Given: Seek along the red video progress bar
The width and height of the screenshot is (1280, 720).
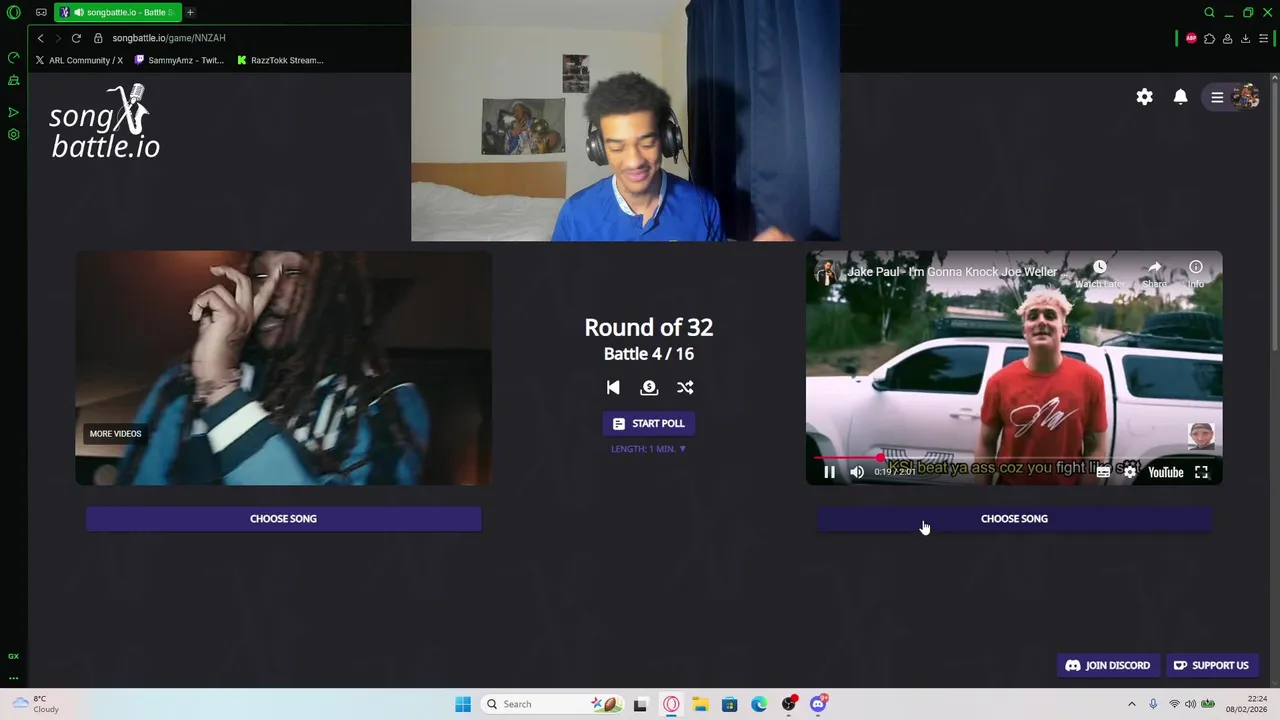Looking at the screenshot, I should tap(1014, 458).
